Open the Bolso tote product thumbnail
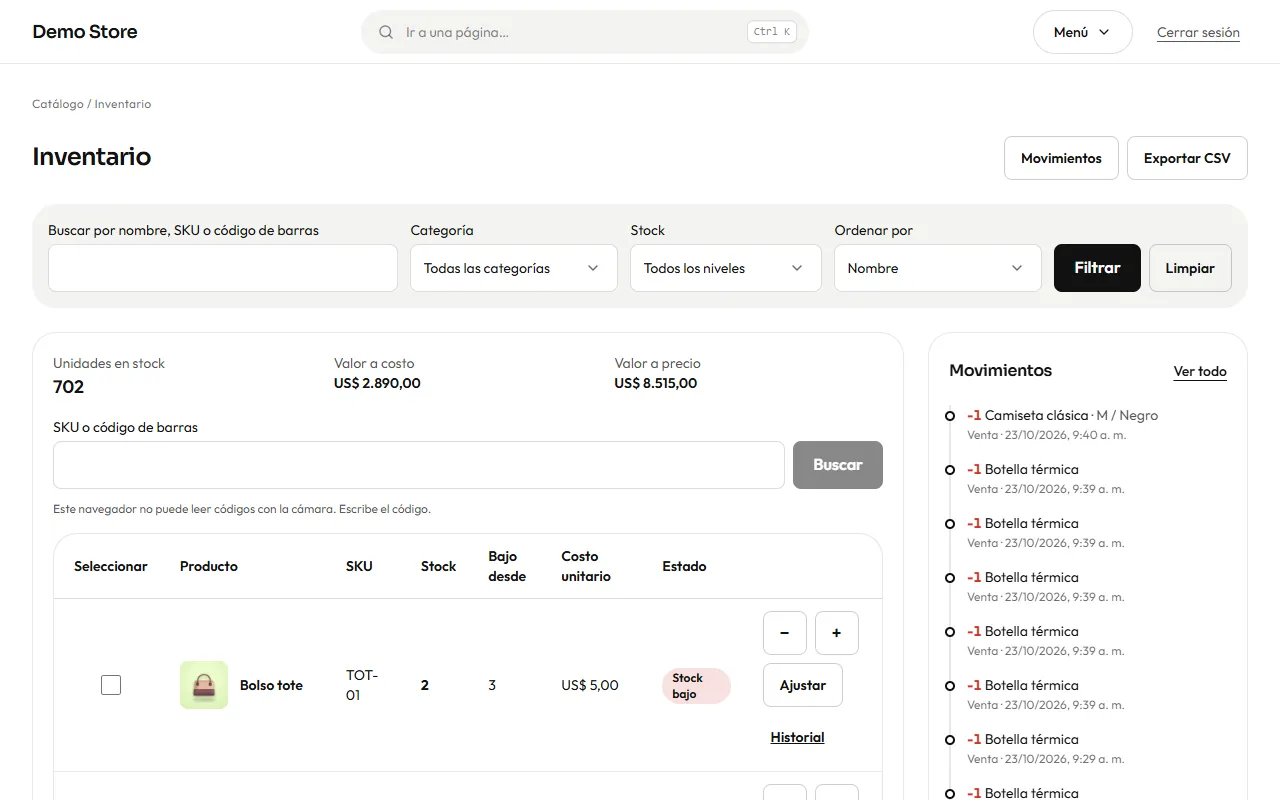 204,685
